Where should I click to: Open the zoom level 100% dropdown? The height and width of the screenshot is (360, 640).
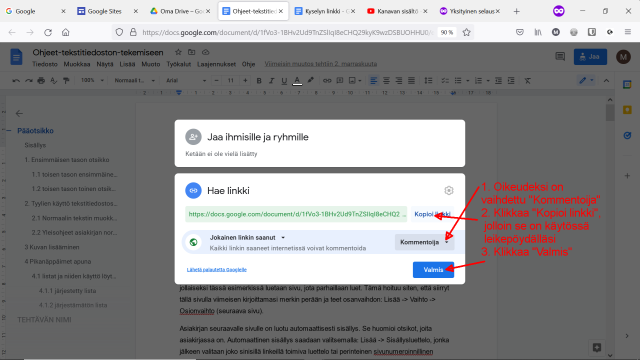pos(92,80)
